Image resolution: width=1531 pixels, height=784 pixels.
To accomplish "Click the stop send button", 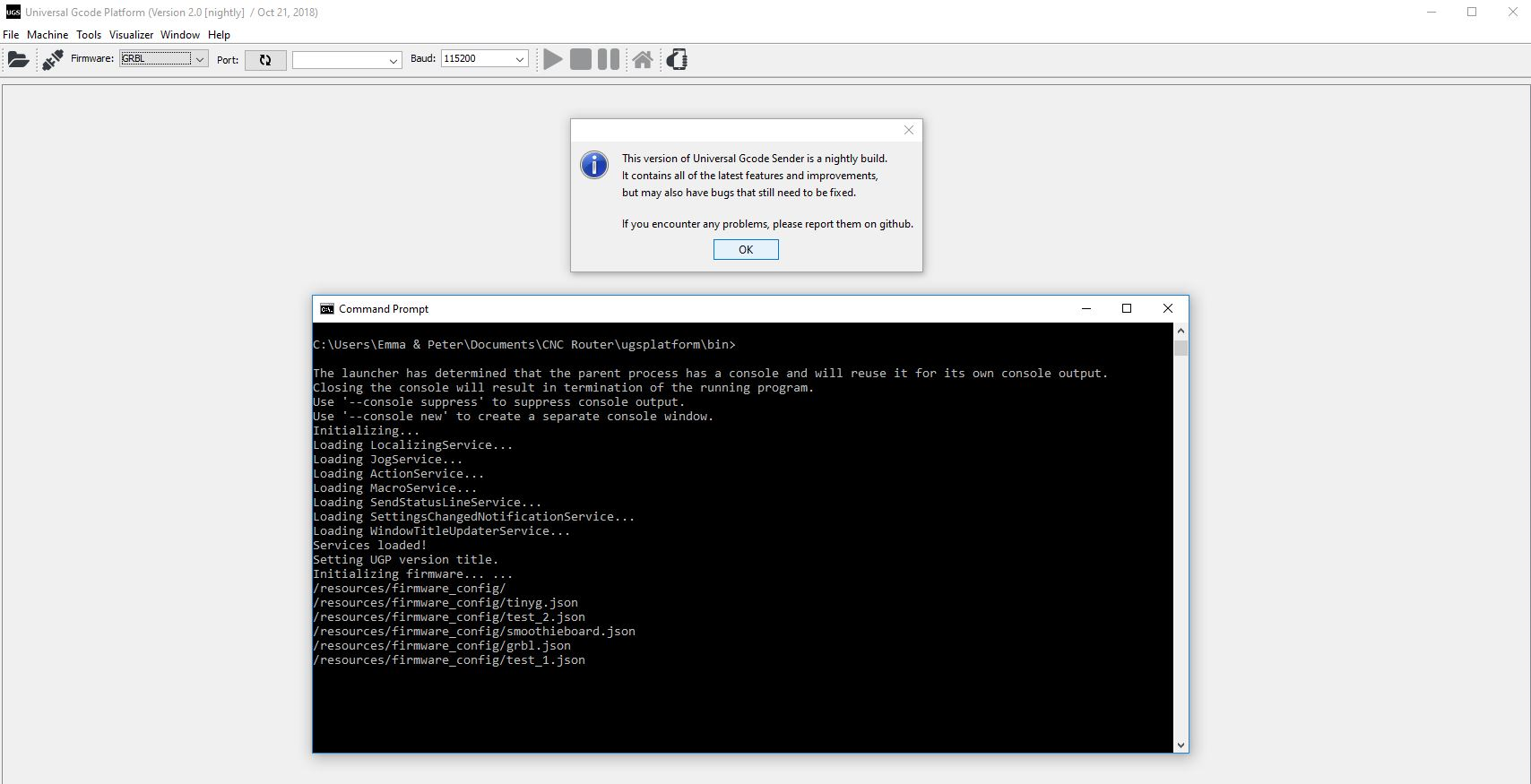I will pos(581,59).
